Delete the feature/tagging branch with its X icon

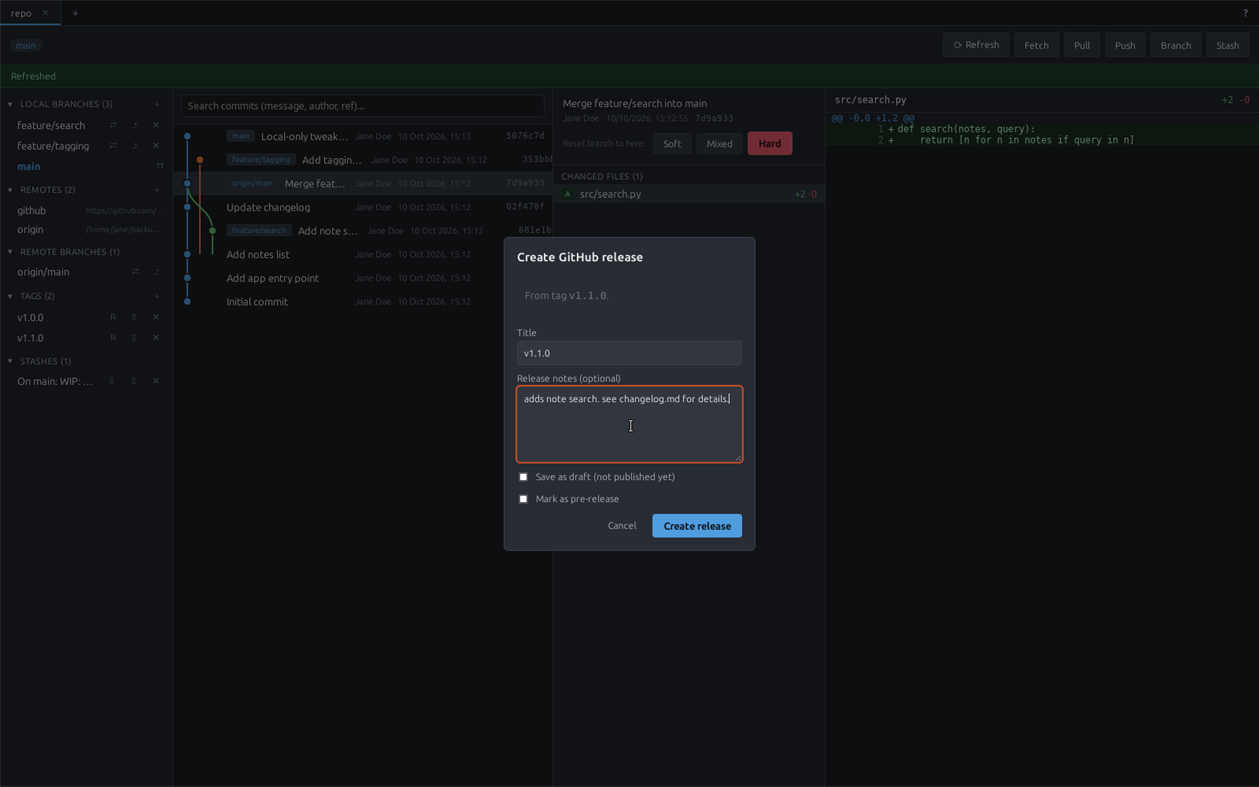pyautogui.click(x=156, y=146)
